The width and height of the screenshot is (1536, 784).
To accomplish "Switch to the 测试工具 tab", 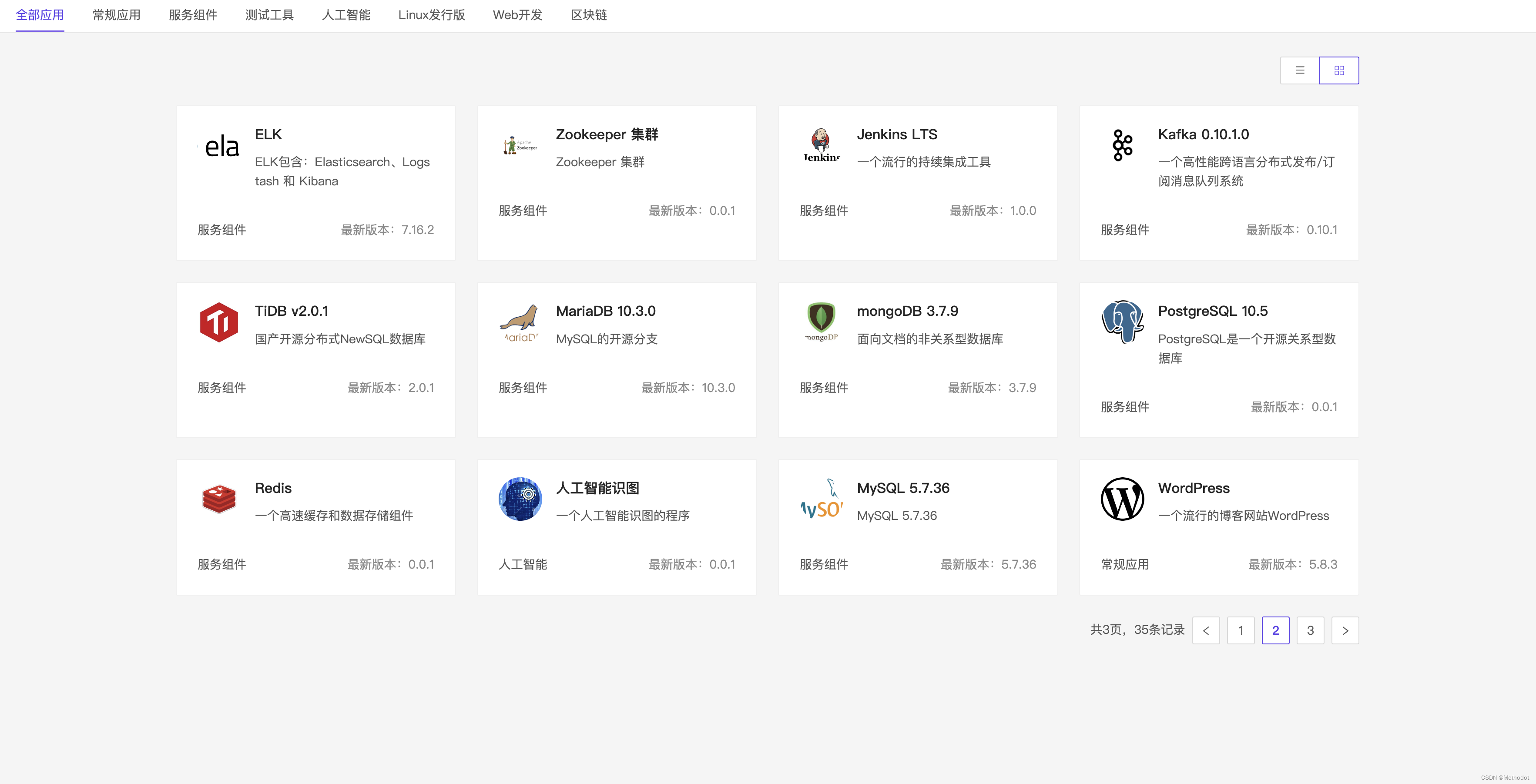I will point(269,15).
